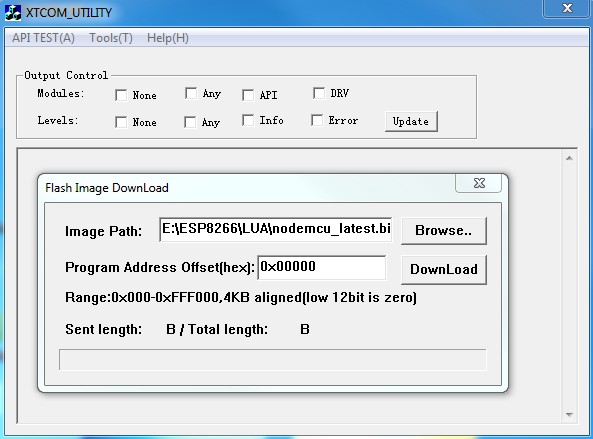Click the scroll up arrow in output pane
The width and height of the screenshot is (593, 439).
569,158
